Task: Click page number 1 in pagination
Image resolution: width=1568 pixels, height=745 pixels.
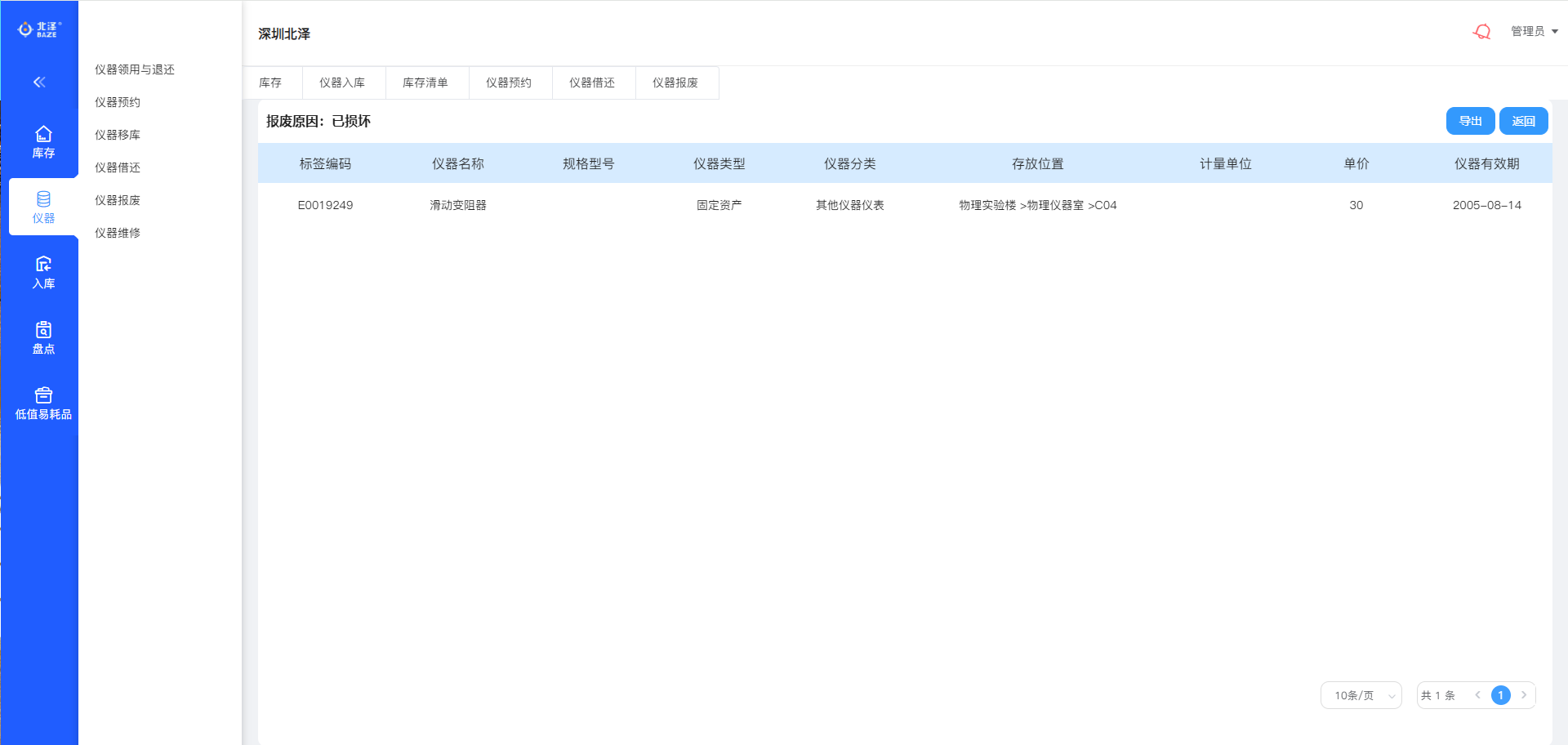Action: (x=1500, y=695)
